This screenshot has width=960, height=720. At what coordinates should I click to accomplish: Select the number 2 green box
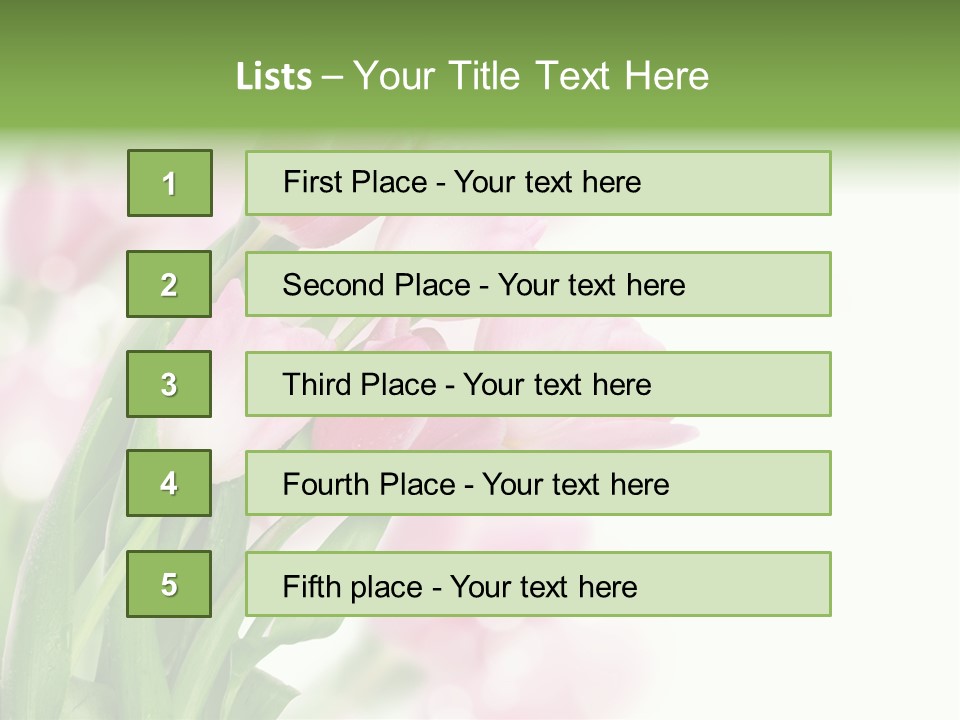click(170, 284)
